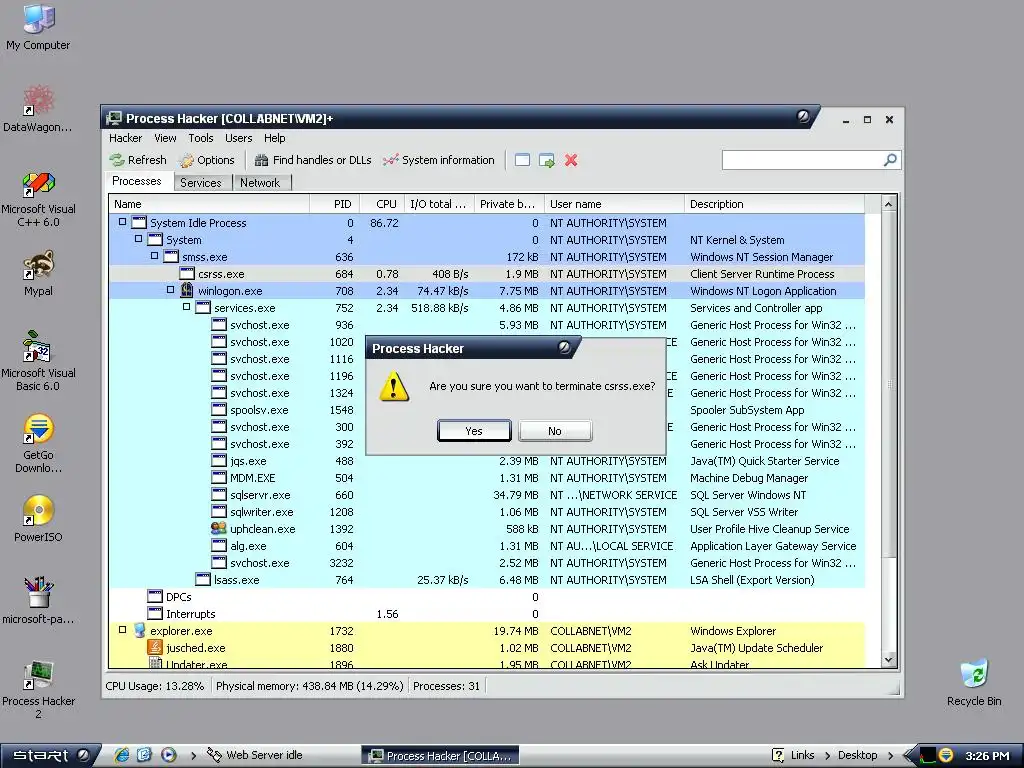Open the Tools menu
Viewport: 1024px width, 768px height.
point(200,138)
